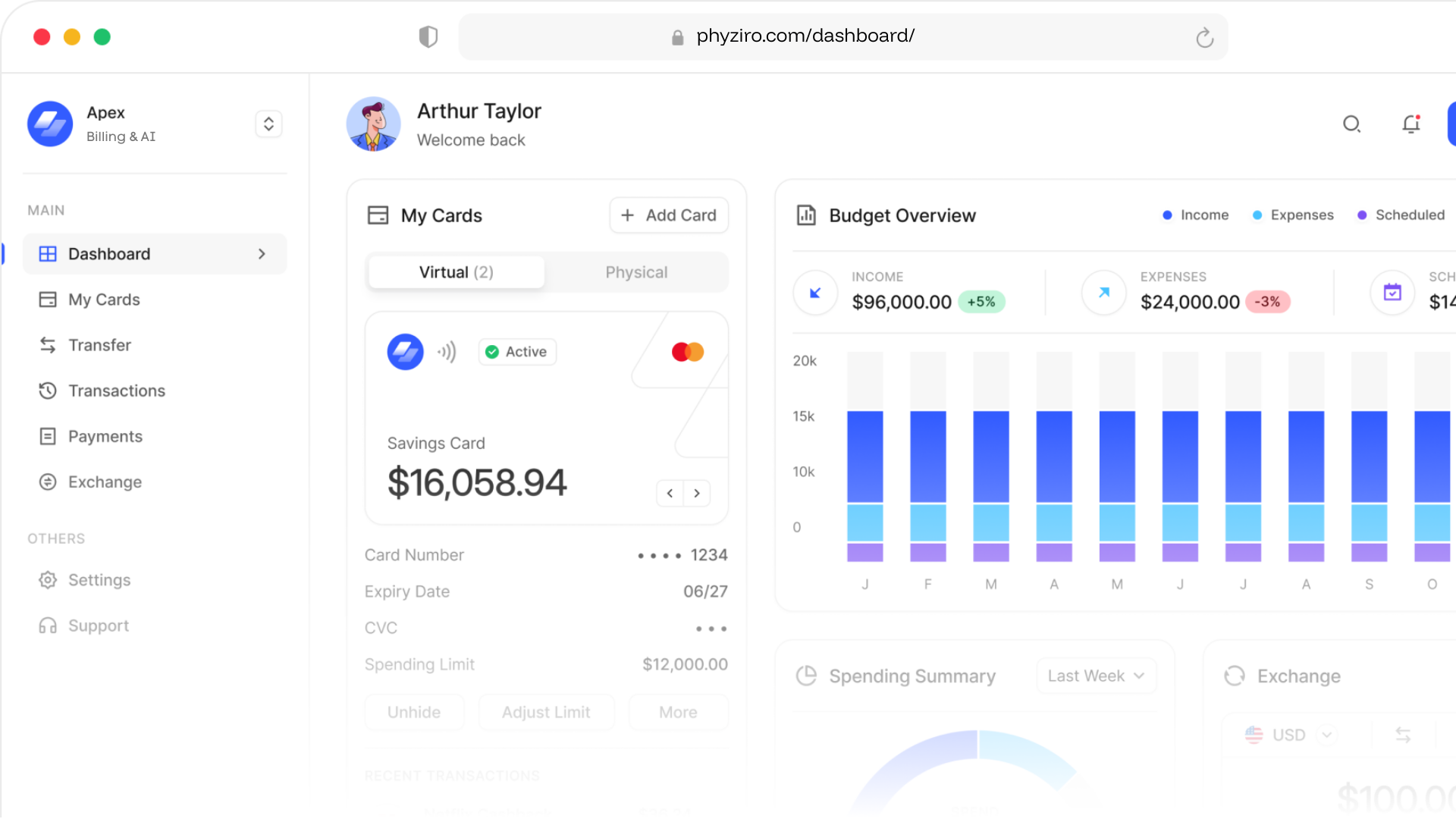Open the Apex workspace switcher
1456x819 pixels.
pos(268,124)
